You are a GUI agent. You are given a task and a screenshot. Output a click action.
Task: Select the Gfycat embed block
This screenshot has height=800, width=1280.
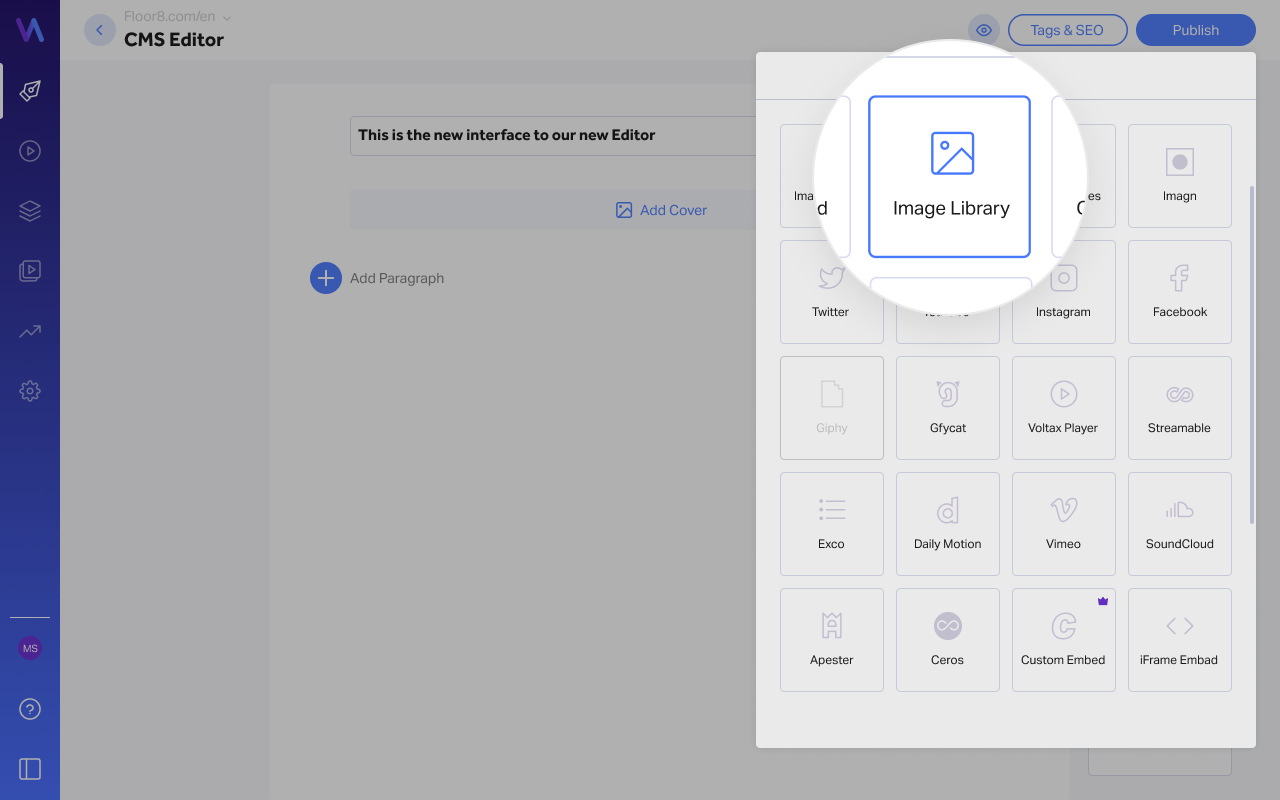coord(948,408)
